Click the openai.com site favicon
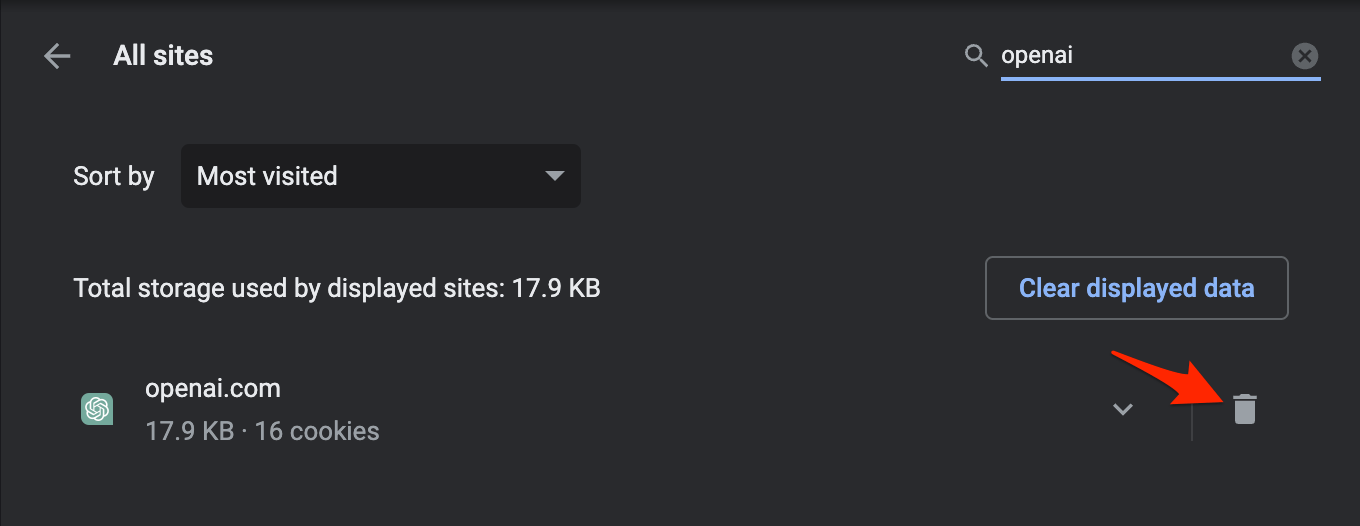 97,409
